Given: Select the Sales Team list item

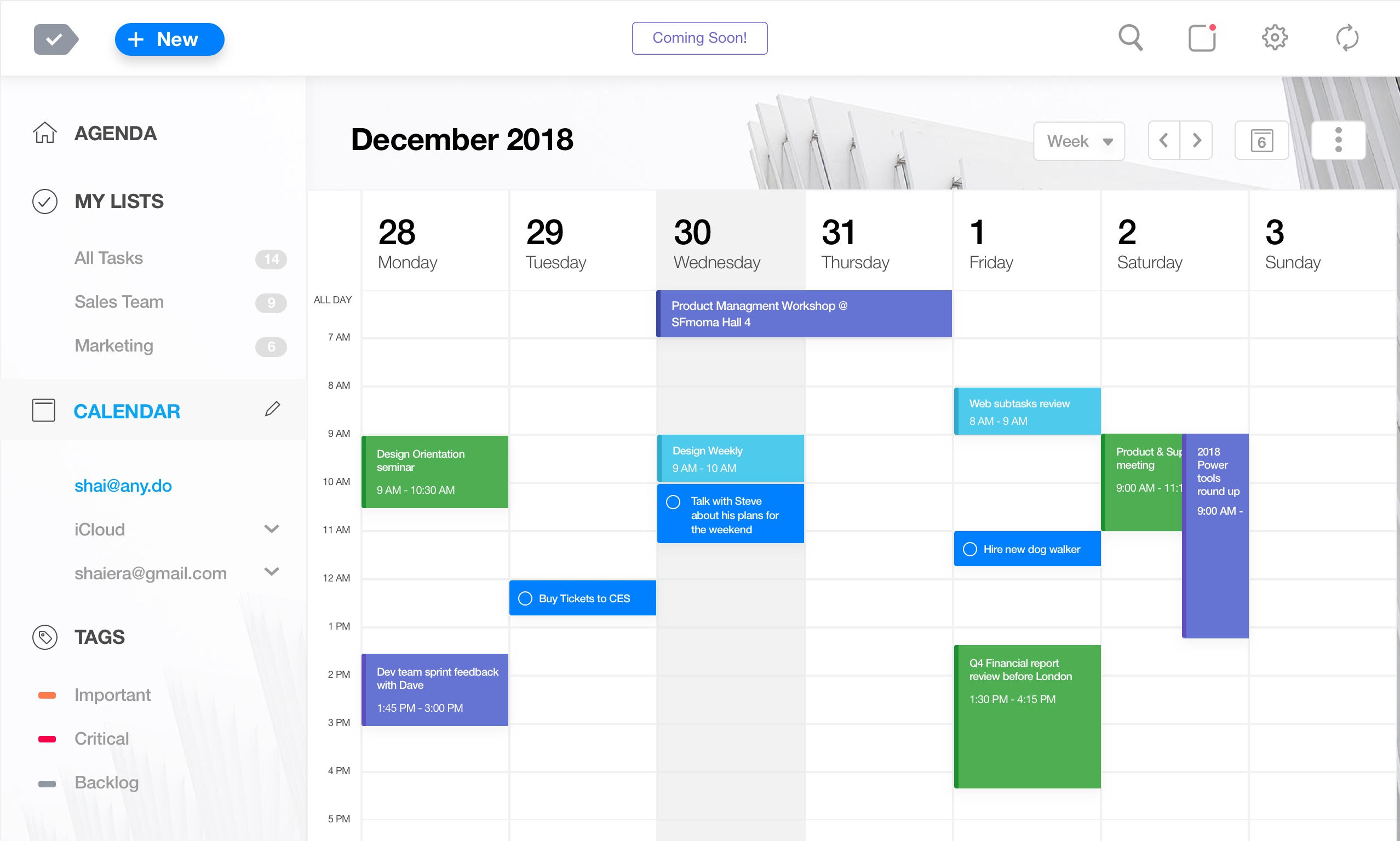Looking at the screenshot, I should click(x=118, y=302).
